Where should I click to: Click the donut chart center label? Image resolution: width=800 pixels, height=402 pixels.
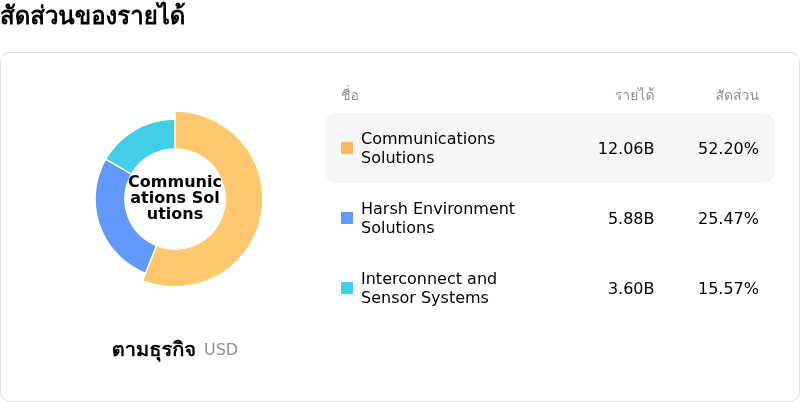coord(175,198)
